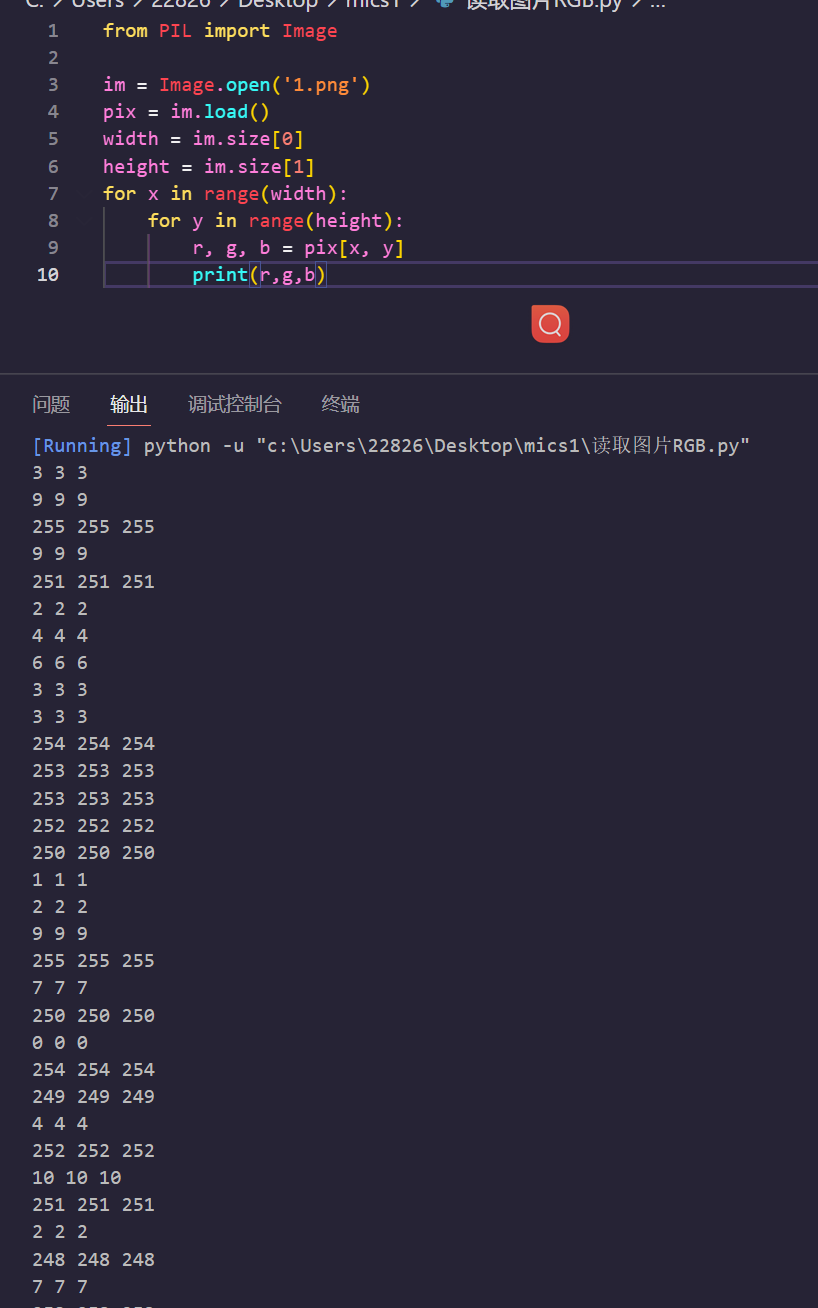The height and width of the screenshot is (1308, 818).
Task: Switch to the 调试控制台 tab
Action: click(234, 404)
